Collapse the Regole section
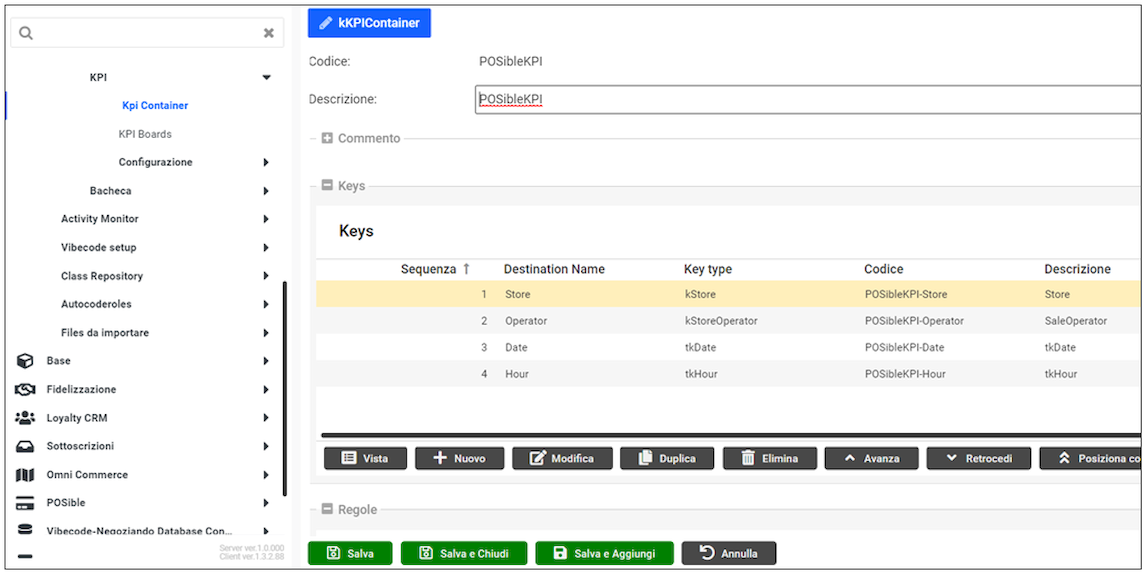The width and height of the screenshot is (1144, 573). pyautogui.click(x=327, y=510)
